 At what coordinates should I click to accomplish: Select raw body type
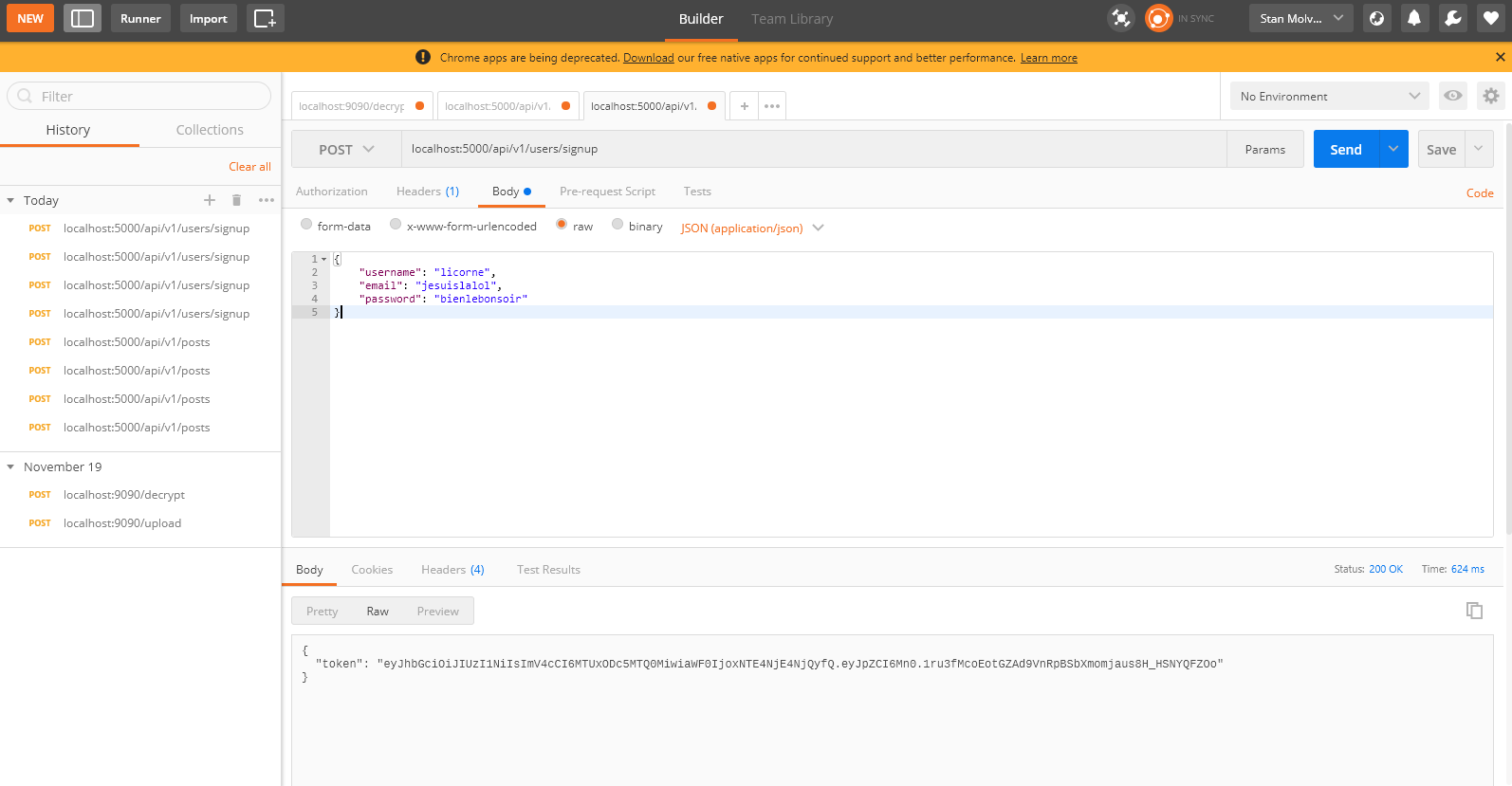[x=562, y=225]
